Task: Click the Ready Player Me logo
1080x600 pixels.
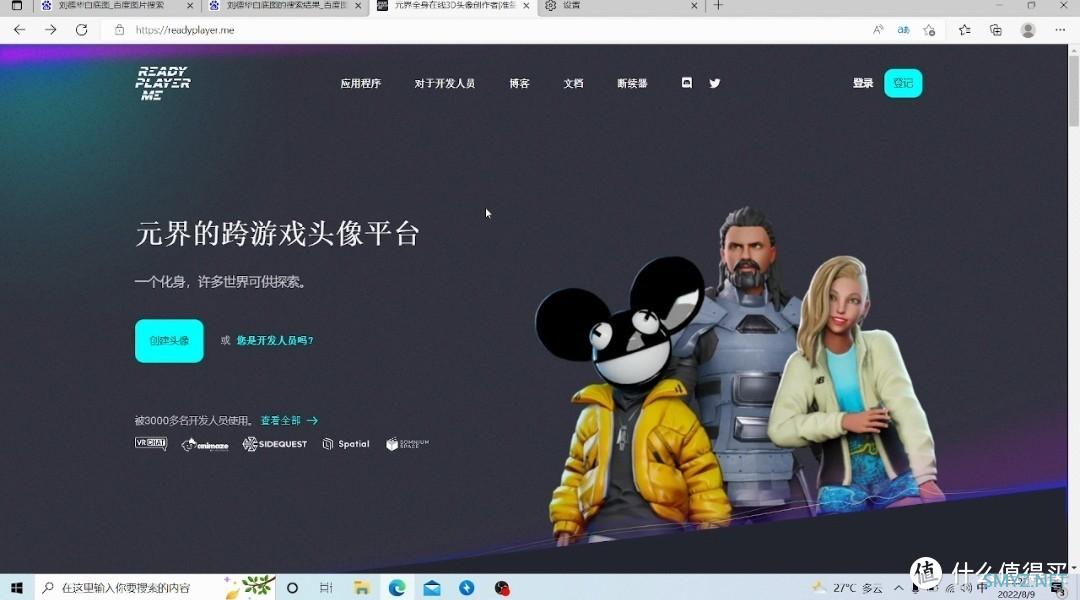Action: [163, 83]
